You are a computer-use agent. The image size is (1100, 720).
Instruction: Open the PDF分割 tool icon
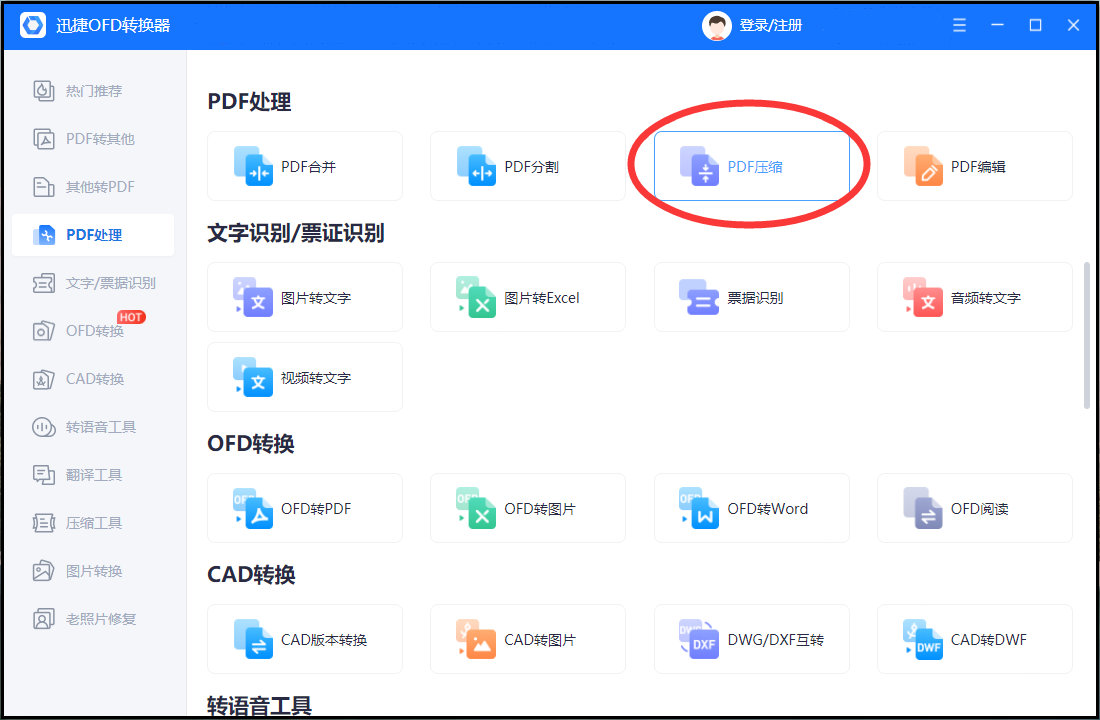[x=476, y=166]
